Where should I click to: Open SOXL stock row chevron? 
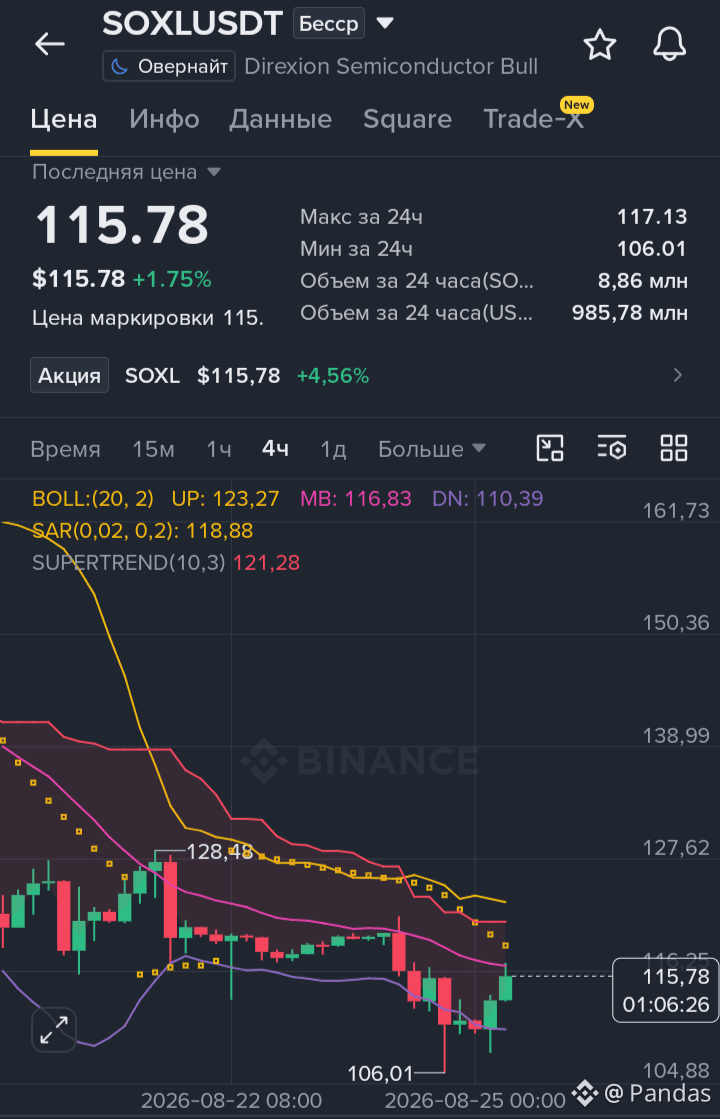678,375
